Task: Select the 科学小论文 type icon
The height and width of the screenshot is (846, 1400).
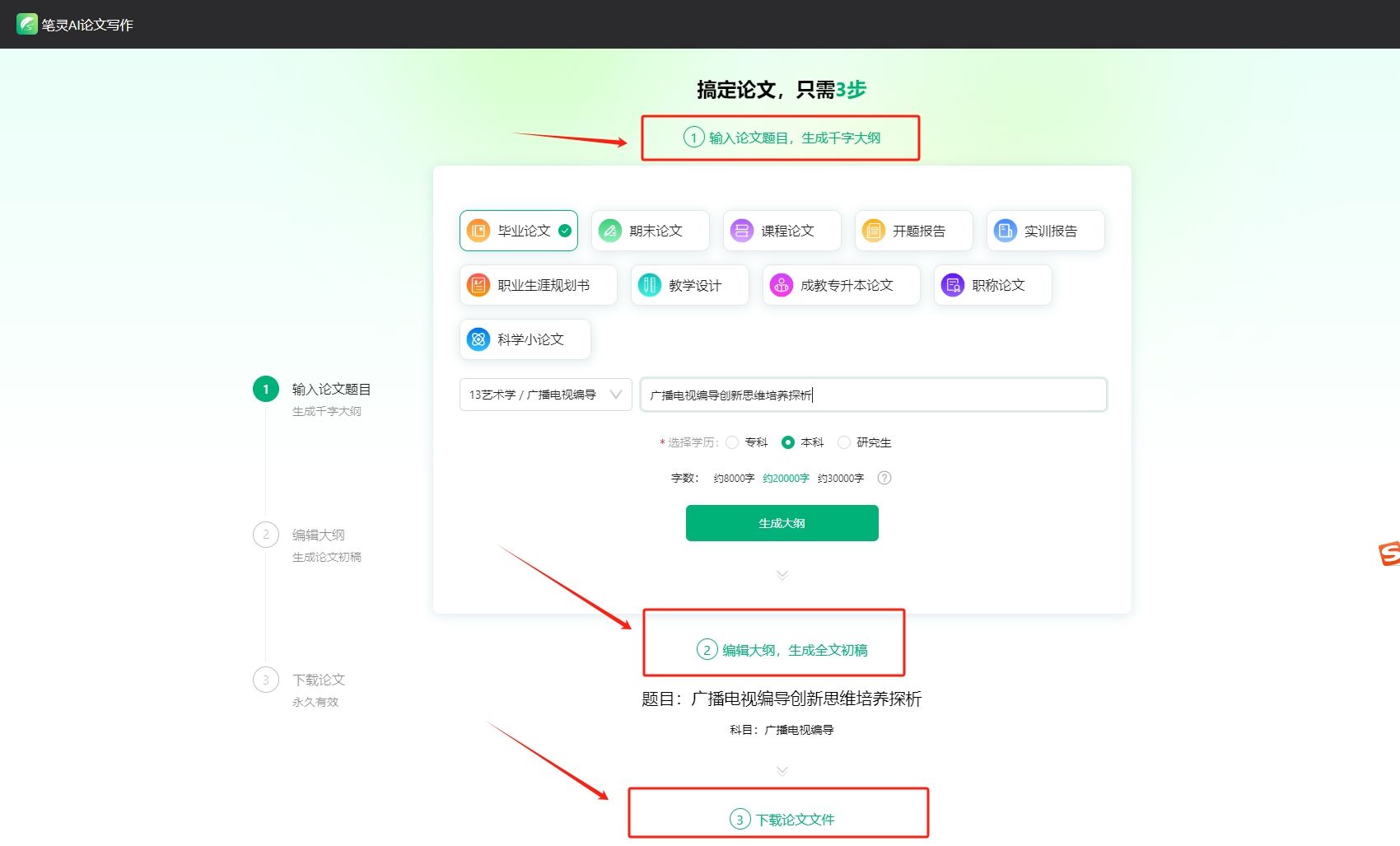Action: [478, 339]
